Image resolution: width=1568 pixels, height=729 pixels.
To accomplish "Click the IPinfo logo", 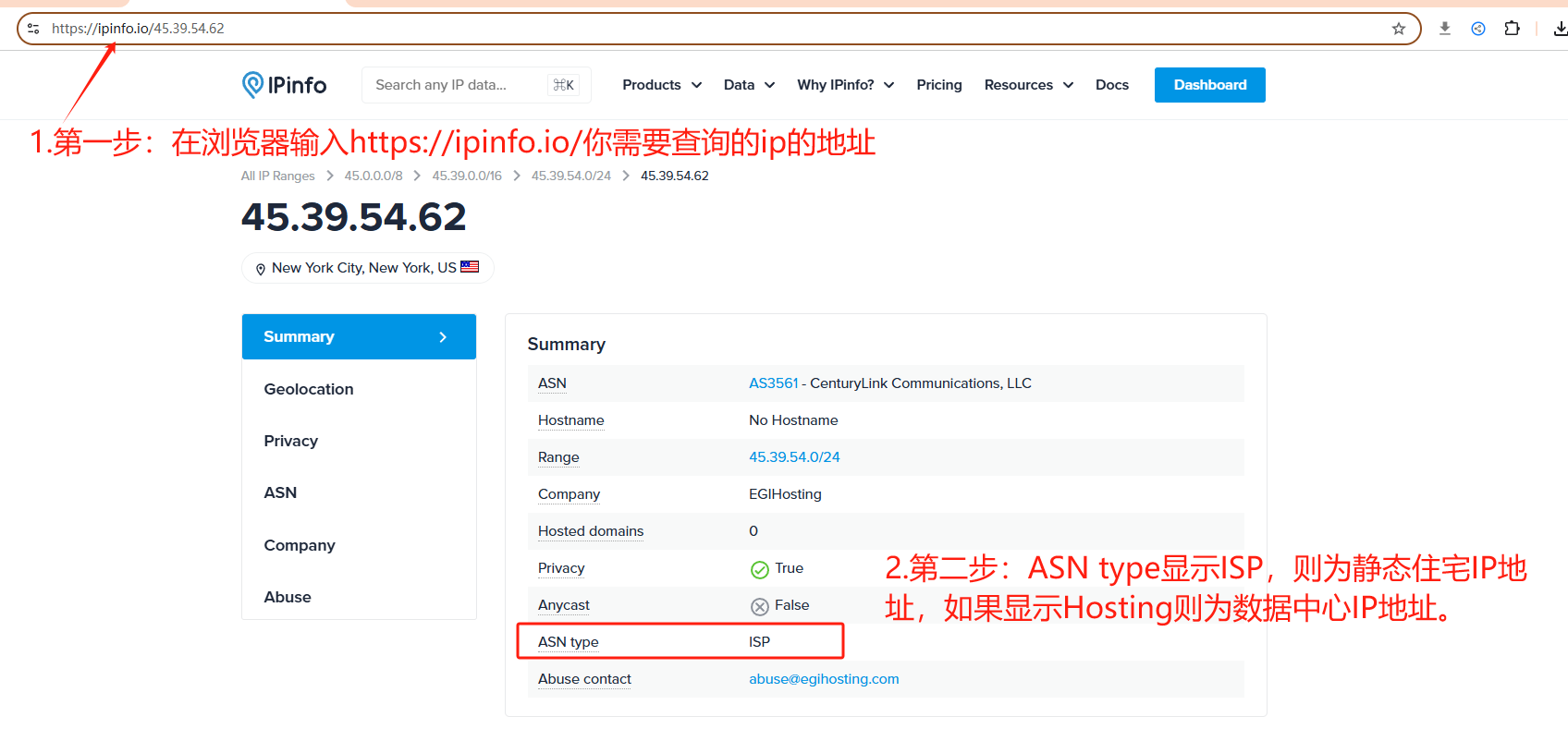I will pyautogui.click(x=284, y=85).
